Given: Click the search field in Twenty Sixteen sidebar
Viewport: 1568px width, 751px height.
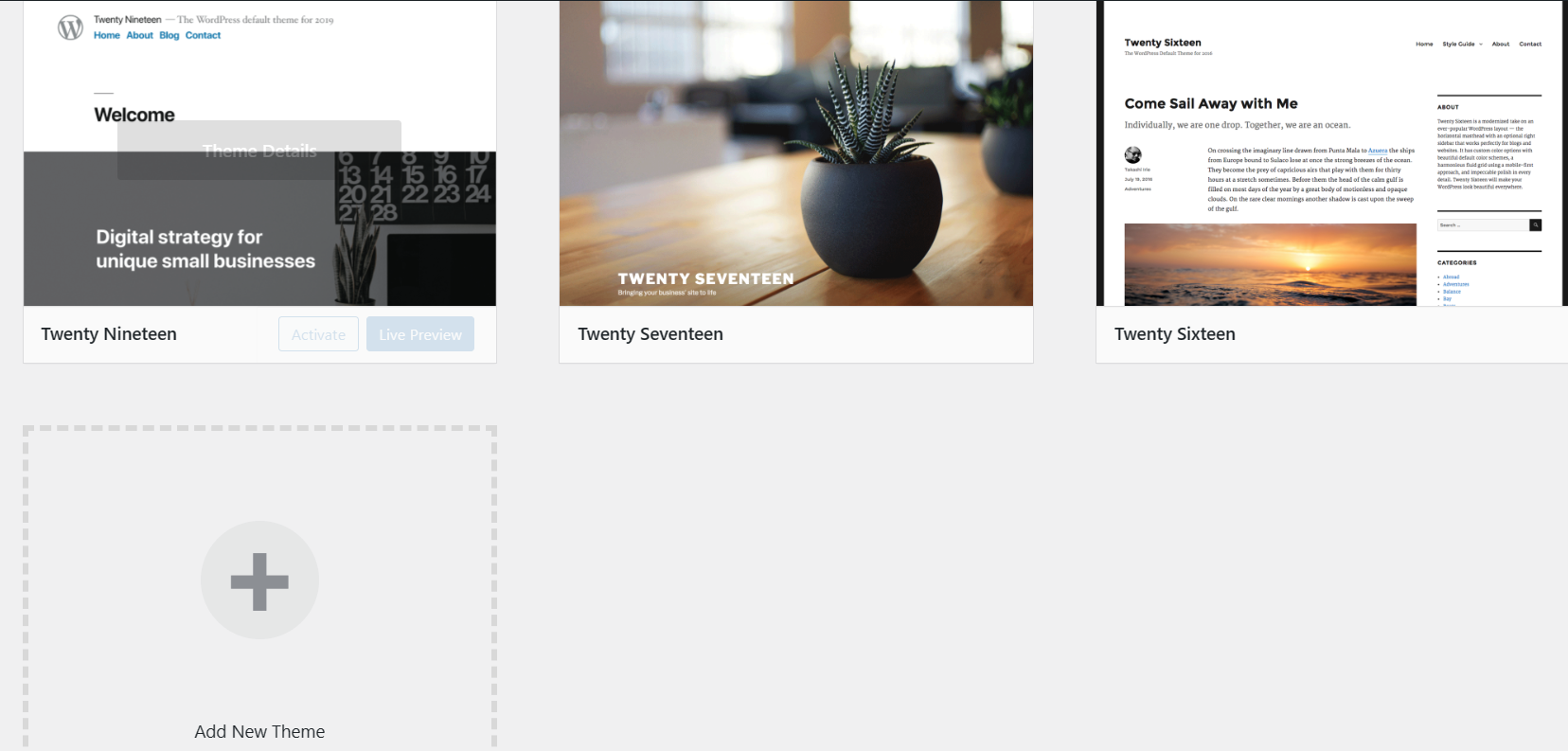Looking at the screenshot, I should [1482, 225].
